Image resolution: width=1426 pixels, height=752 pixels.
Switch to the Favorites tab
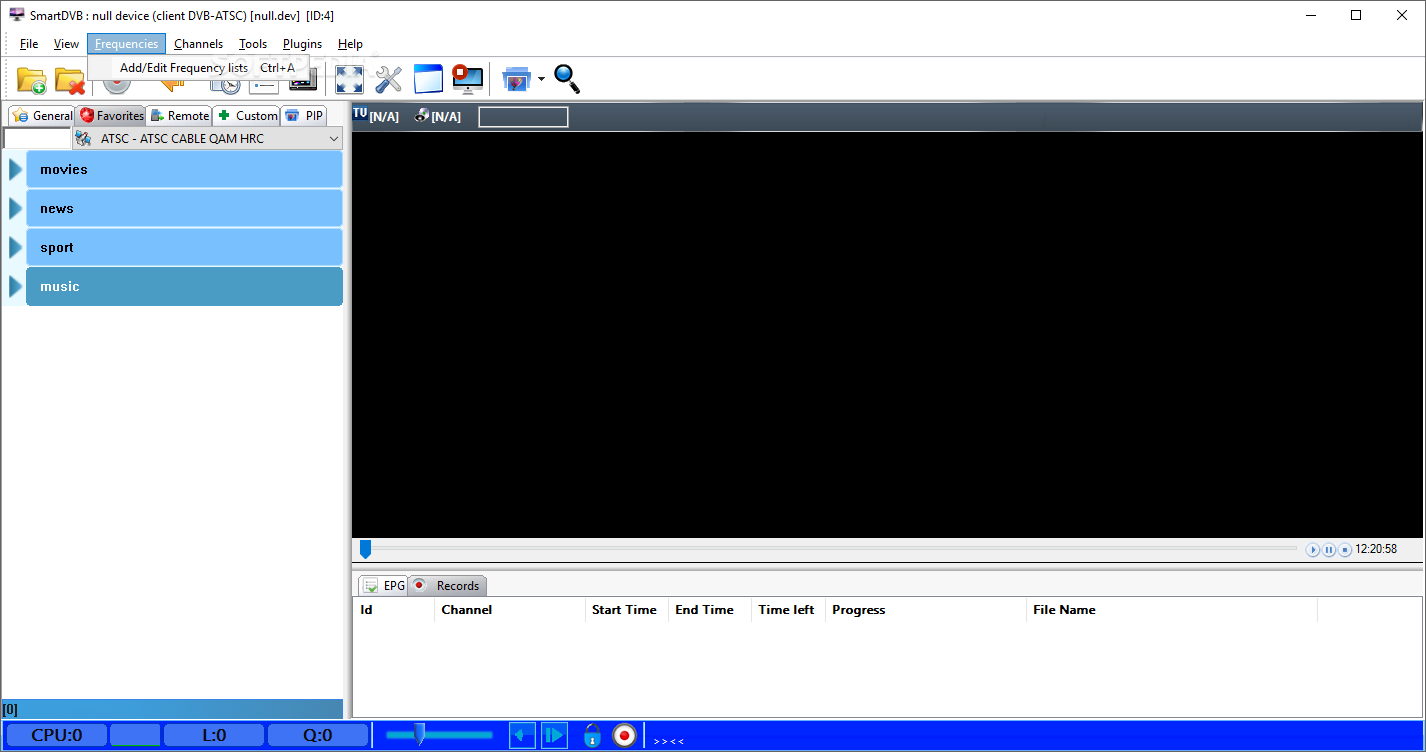coord(111,116)
